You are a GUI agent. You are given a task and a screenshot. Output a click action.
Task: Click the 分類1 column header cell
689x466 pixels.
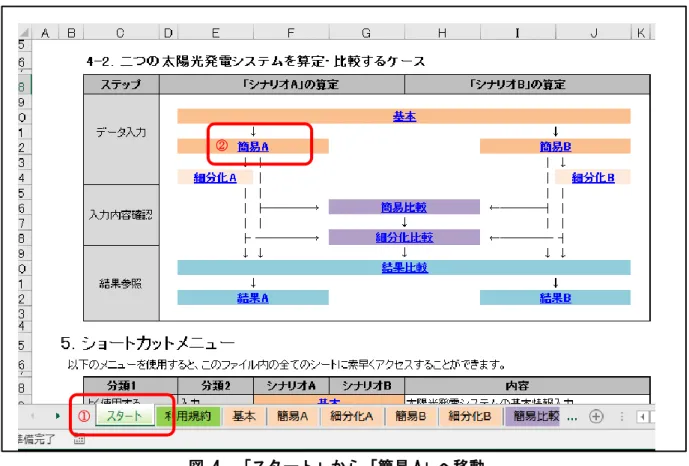pos(131,386)
